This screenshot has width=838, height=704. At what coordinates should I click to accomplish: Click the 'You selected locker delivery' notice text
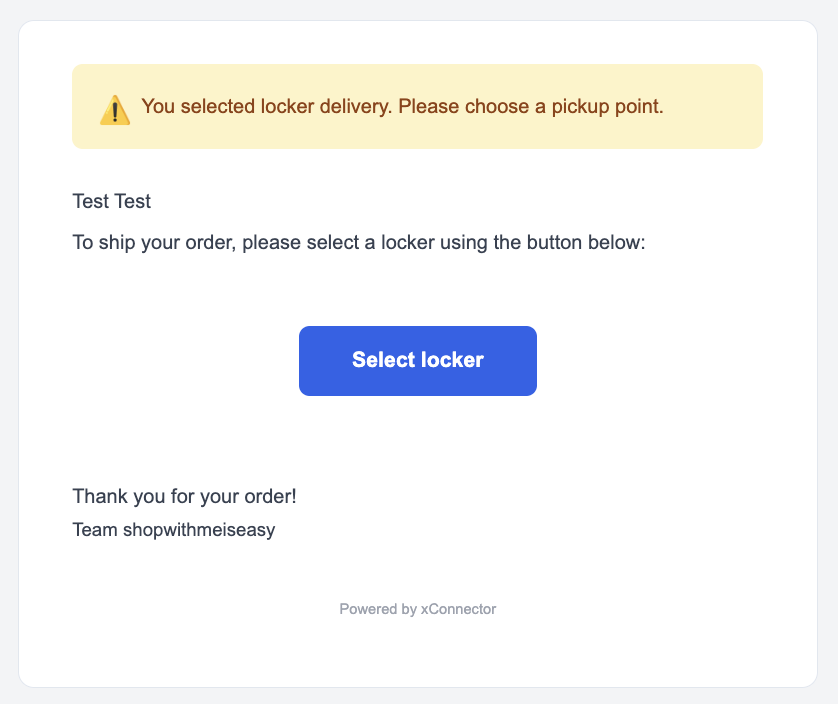[x=402, y=106]
